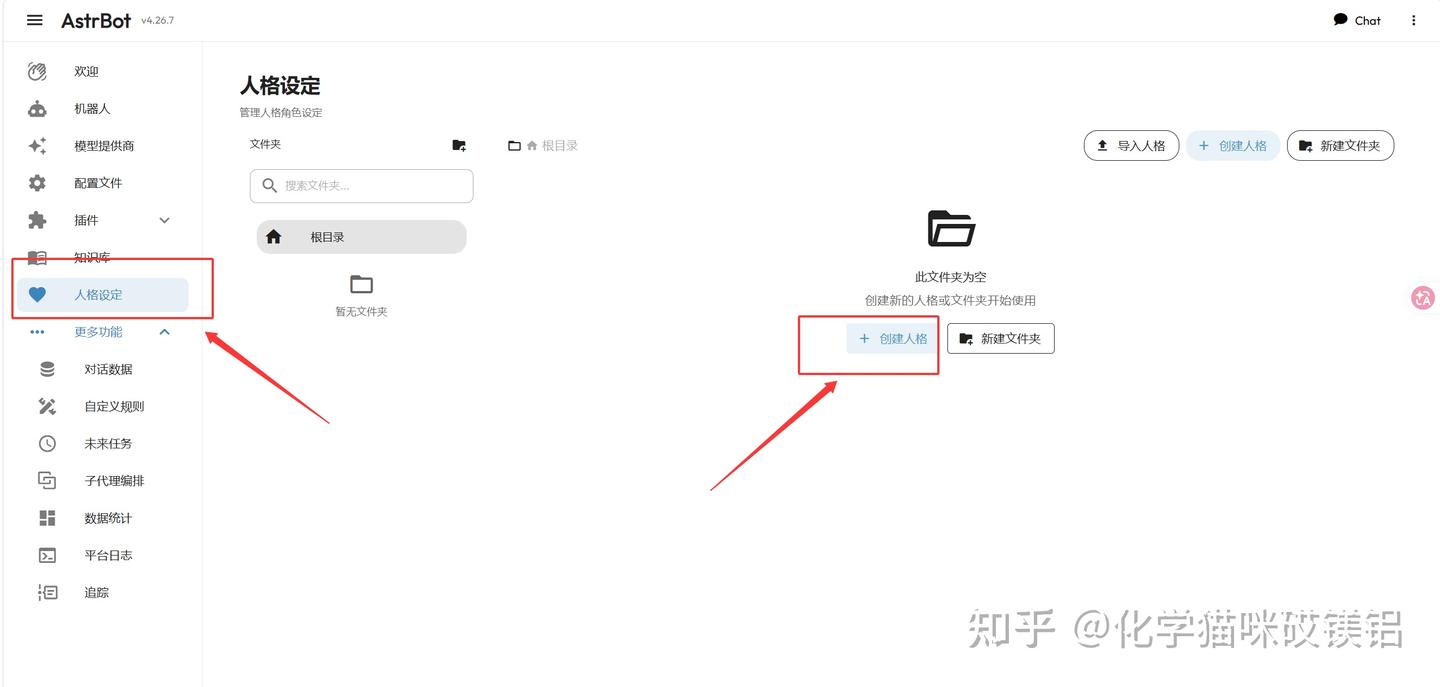The height and width of the screenshot is (687, 1440).
Task: Open the hamburger navigation menu
Action: coord(35,20)
